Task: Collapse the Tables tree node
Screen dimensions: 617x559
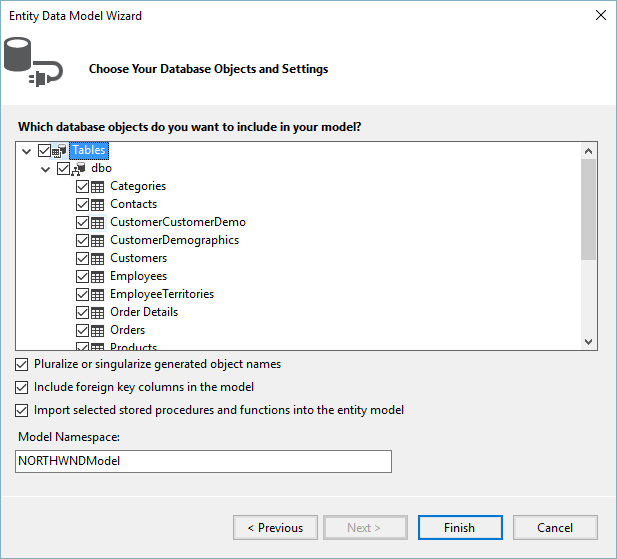Action: click(x=26, y=151)
